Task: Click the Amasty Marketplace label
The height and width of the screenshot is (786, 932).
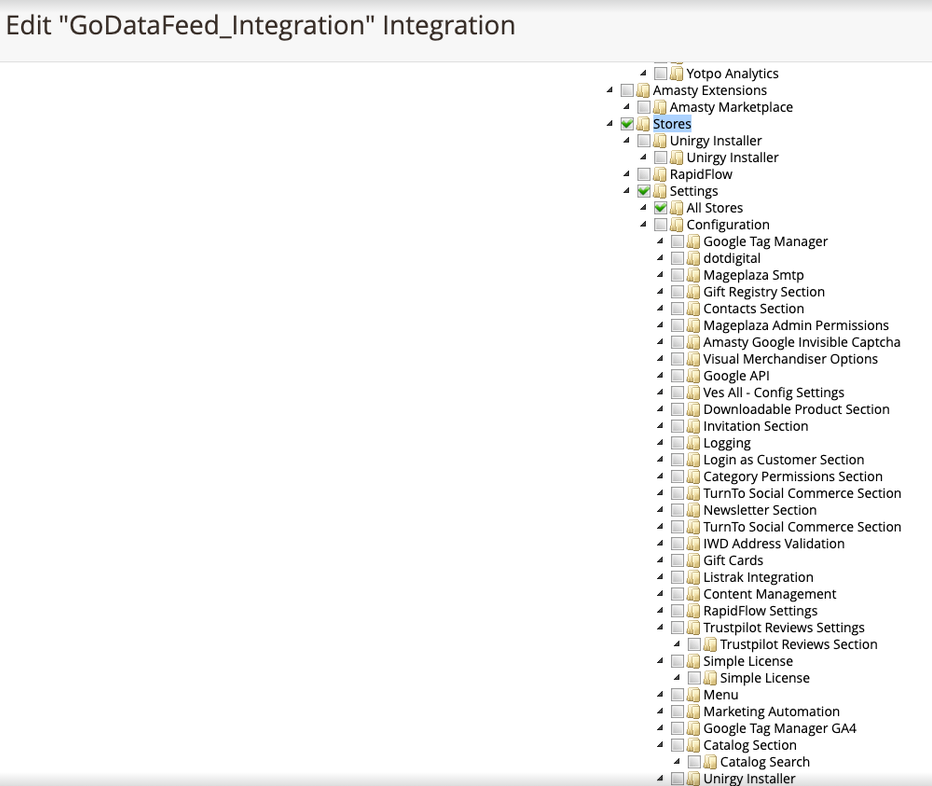Action: pos(731,107)
